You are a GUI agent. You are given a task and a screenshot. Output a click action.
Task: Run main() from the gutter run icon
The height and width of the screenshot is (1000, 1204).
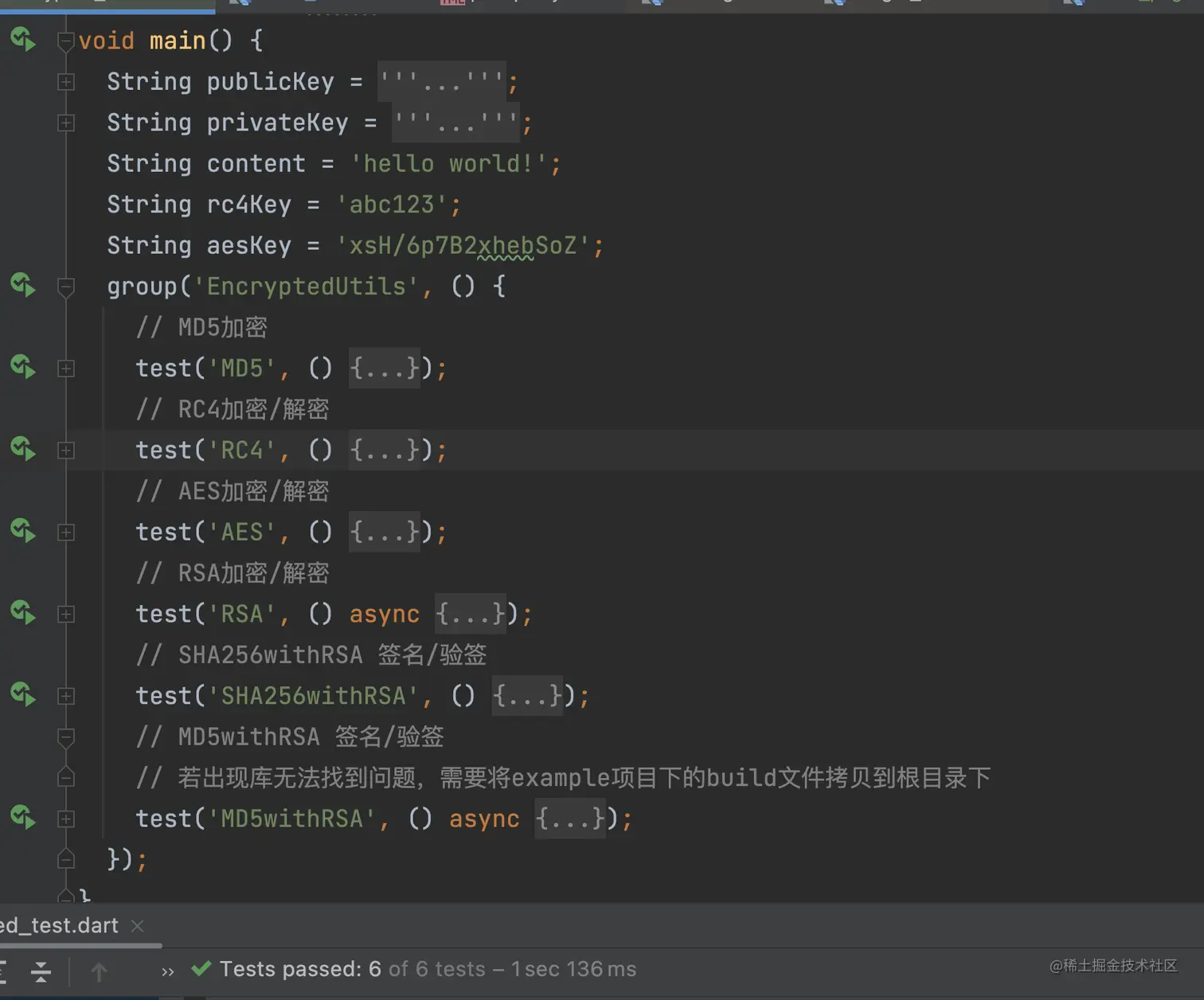(23, 39)
